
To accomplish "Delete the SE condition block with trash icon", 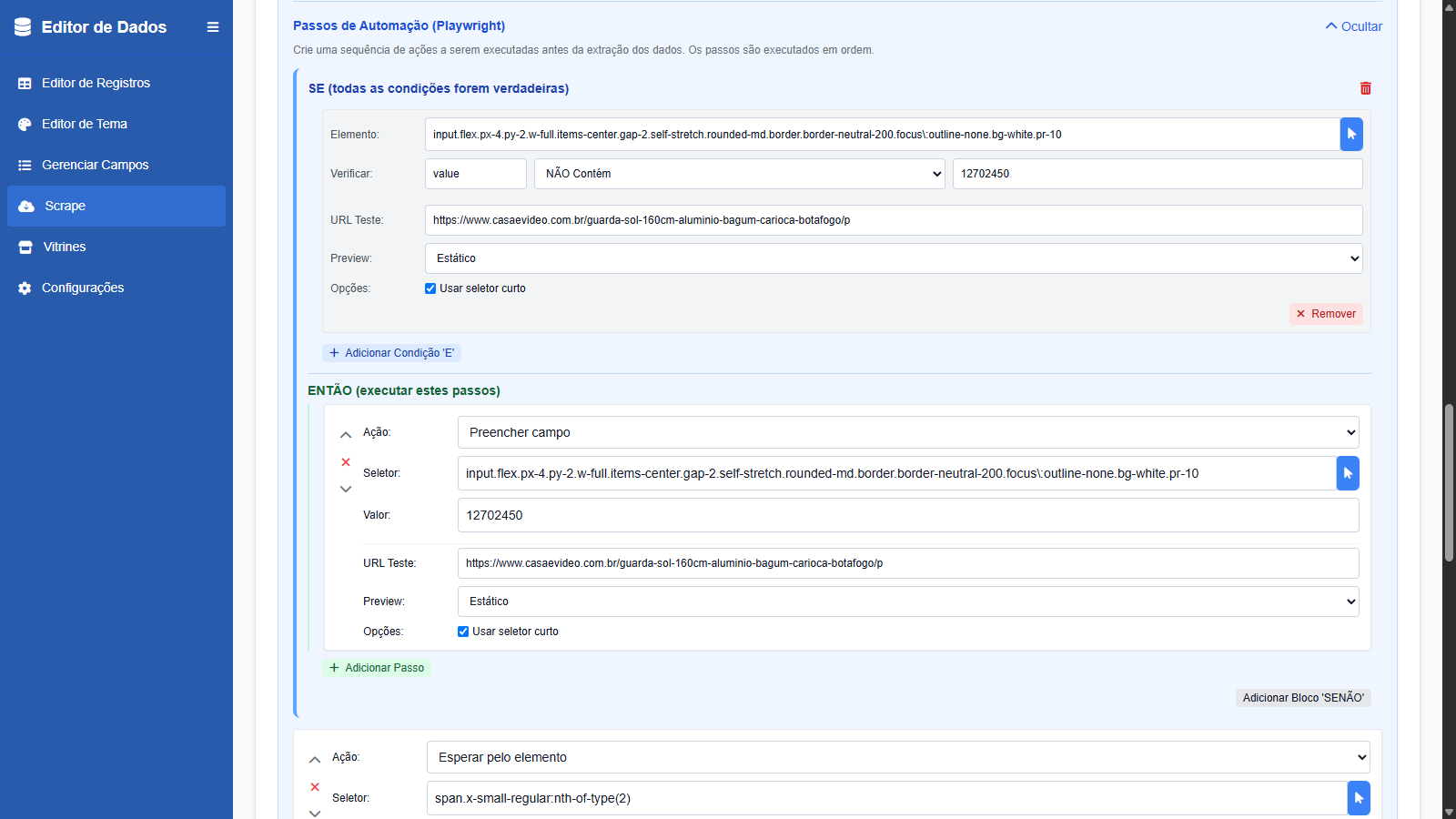I will (1365, 88).
